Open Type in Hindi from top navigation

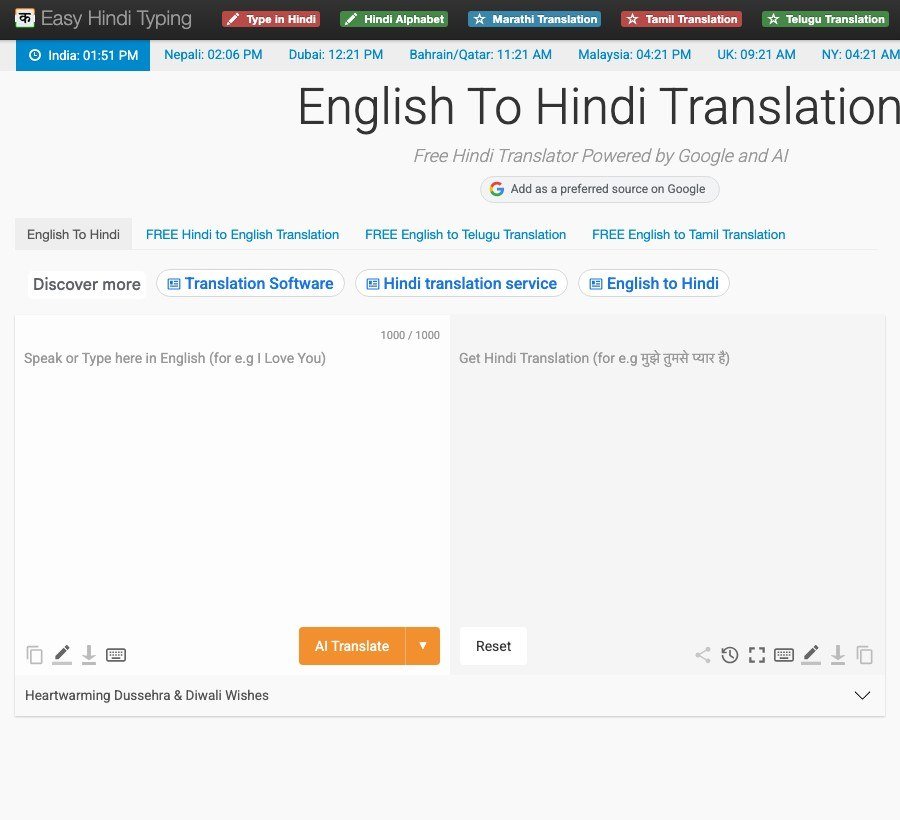pyautogui.click(x=271, y=19)
